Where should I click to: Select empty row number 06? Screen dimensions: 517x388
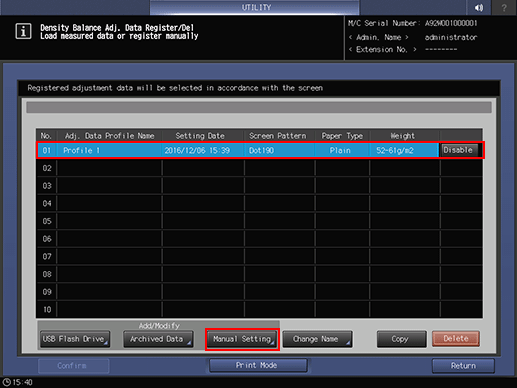click(x=259, y=239)
